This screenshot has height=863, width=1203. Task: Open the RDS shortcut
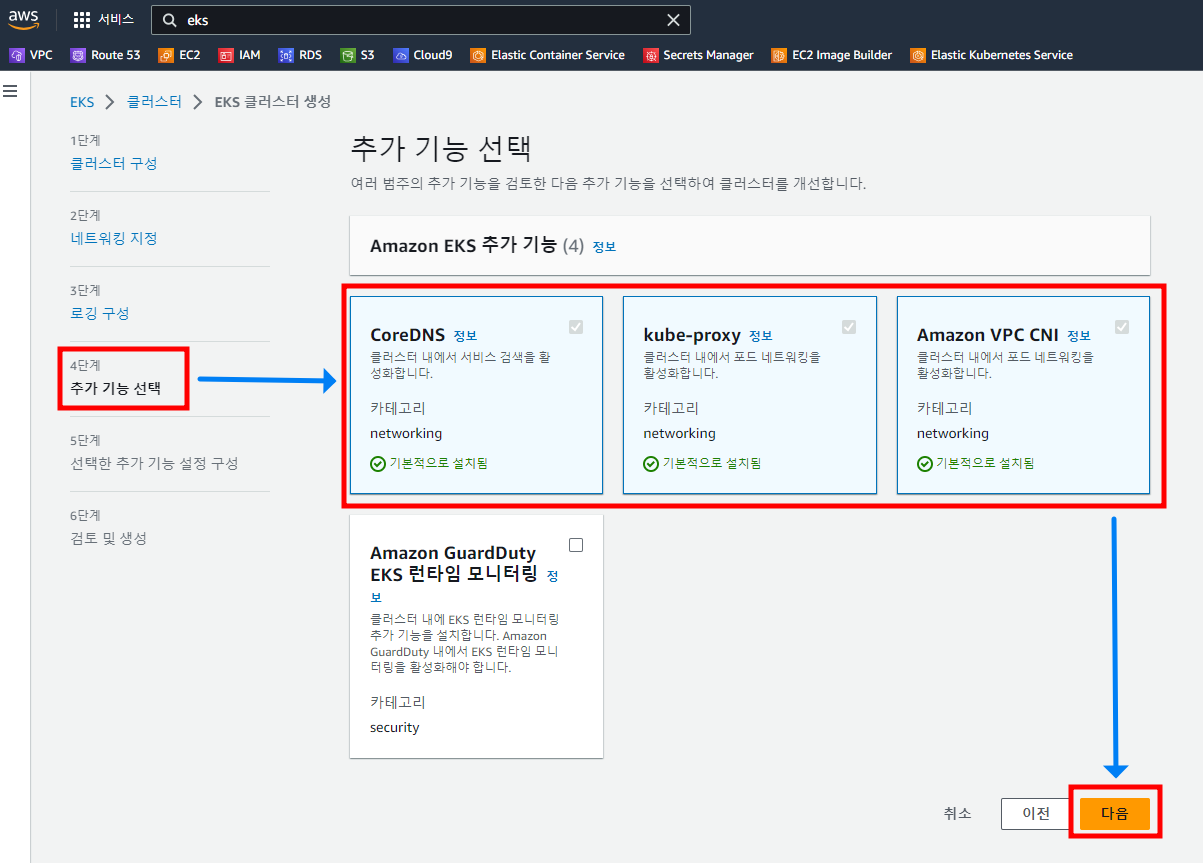(300, 55)
